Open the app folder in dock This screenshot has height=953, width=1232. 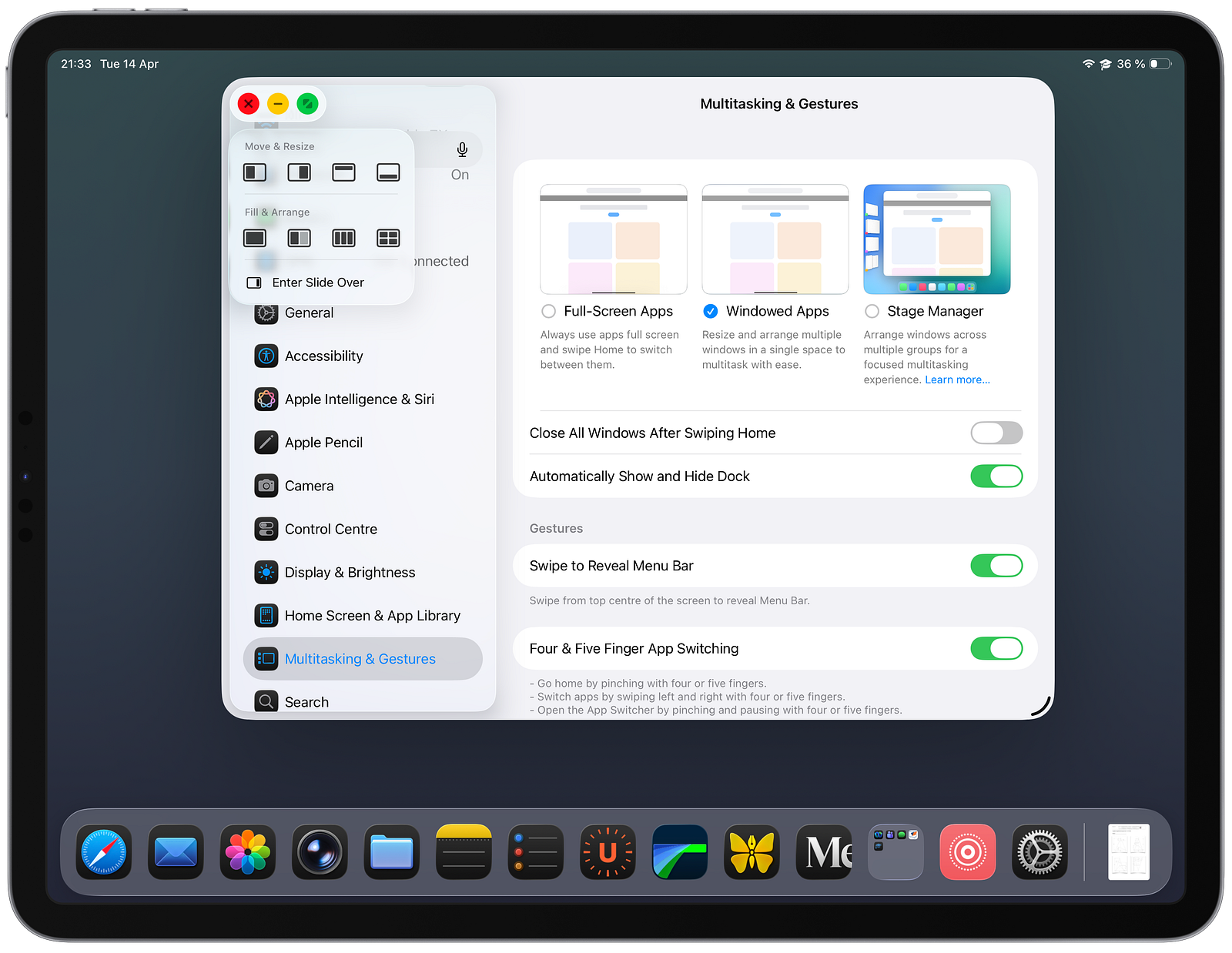pos(896,852)
